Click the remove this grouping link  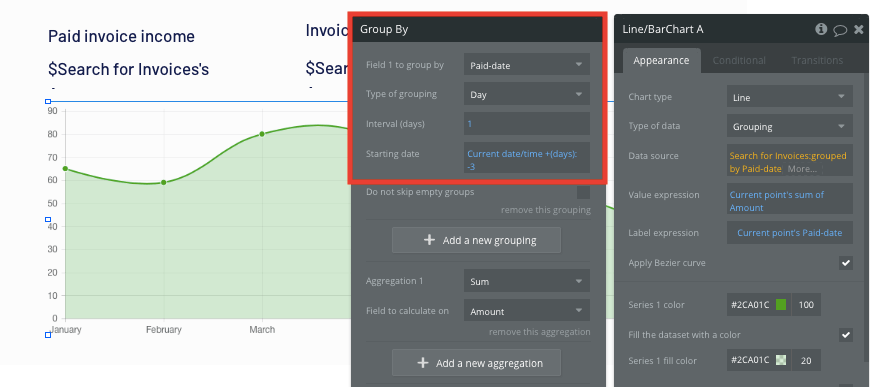pyautogui.click(x=545, y=210)
